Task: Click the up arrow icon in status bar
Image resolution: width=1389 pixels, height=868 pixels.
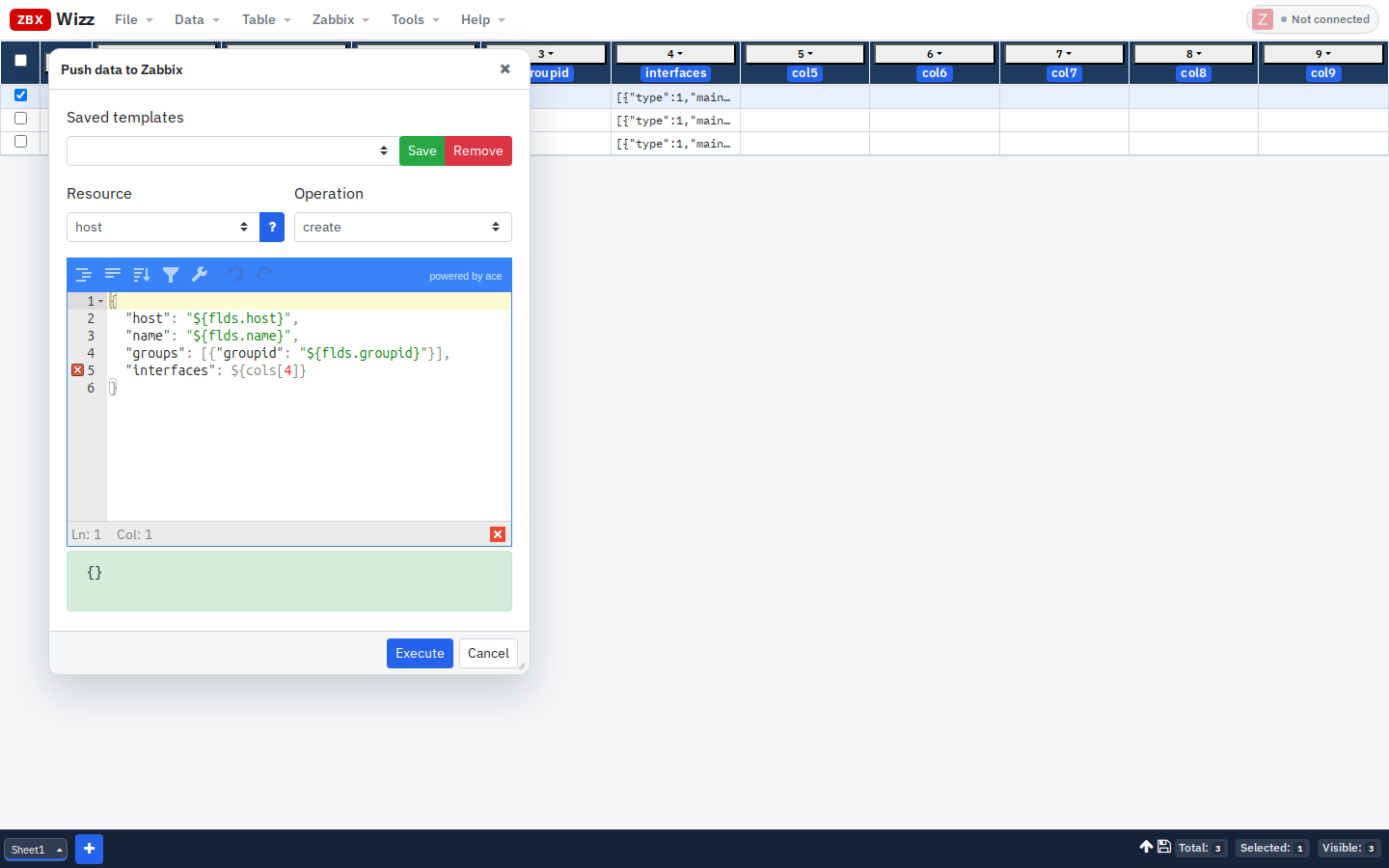Action: (x=1146, y=847)
